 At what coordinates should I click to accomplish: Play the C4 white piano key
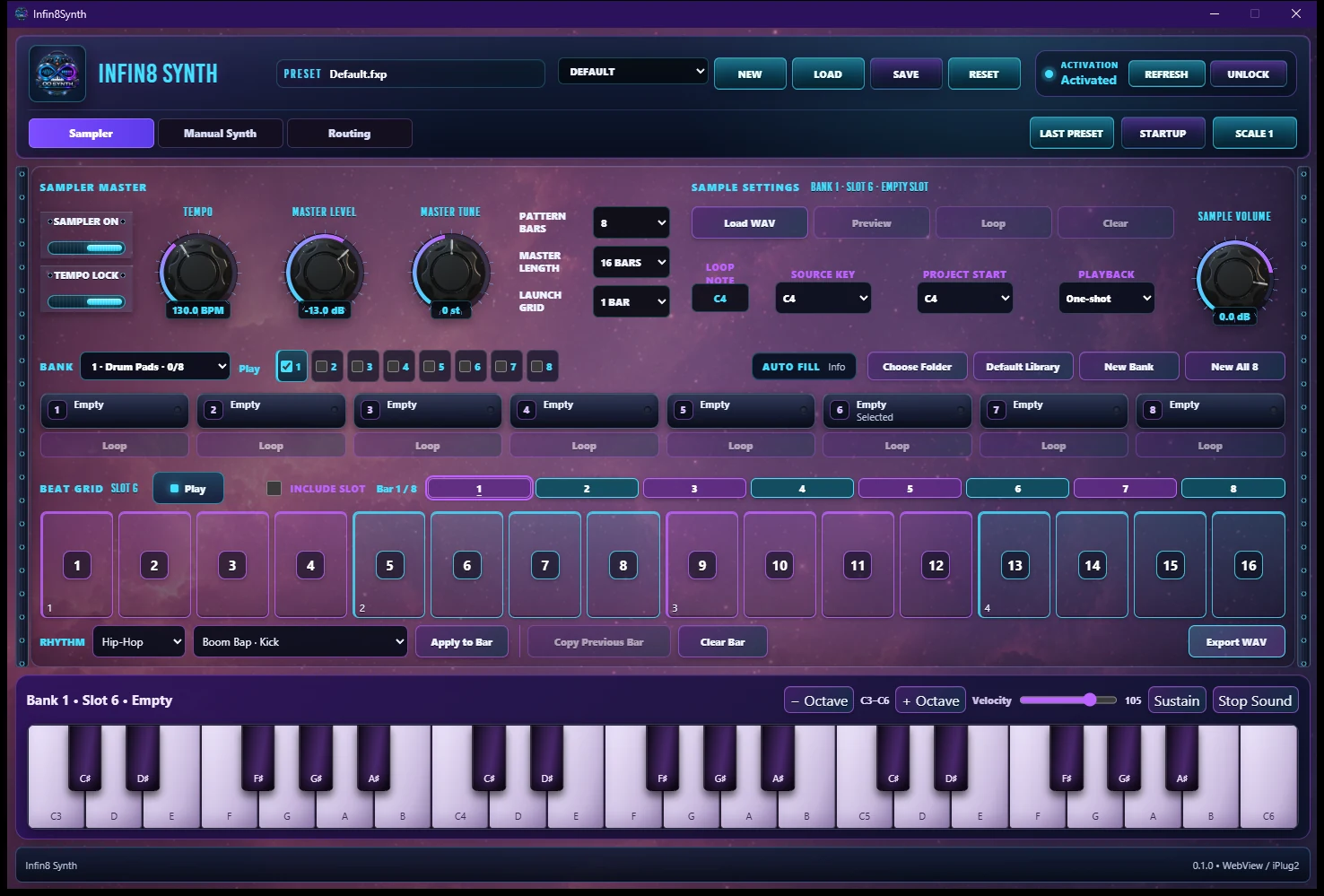pyautogui.click(x=460, y=807)
